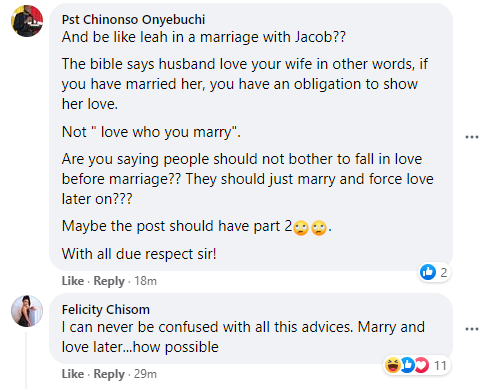Reply to Pst Chinonso Onyebuchi's comment

pos(109,281)
